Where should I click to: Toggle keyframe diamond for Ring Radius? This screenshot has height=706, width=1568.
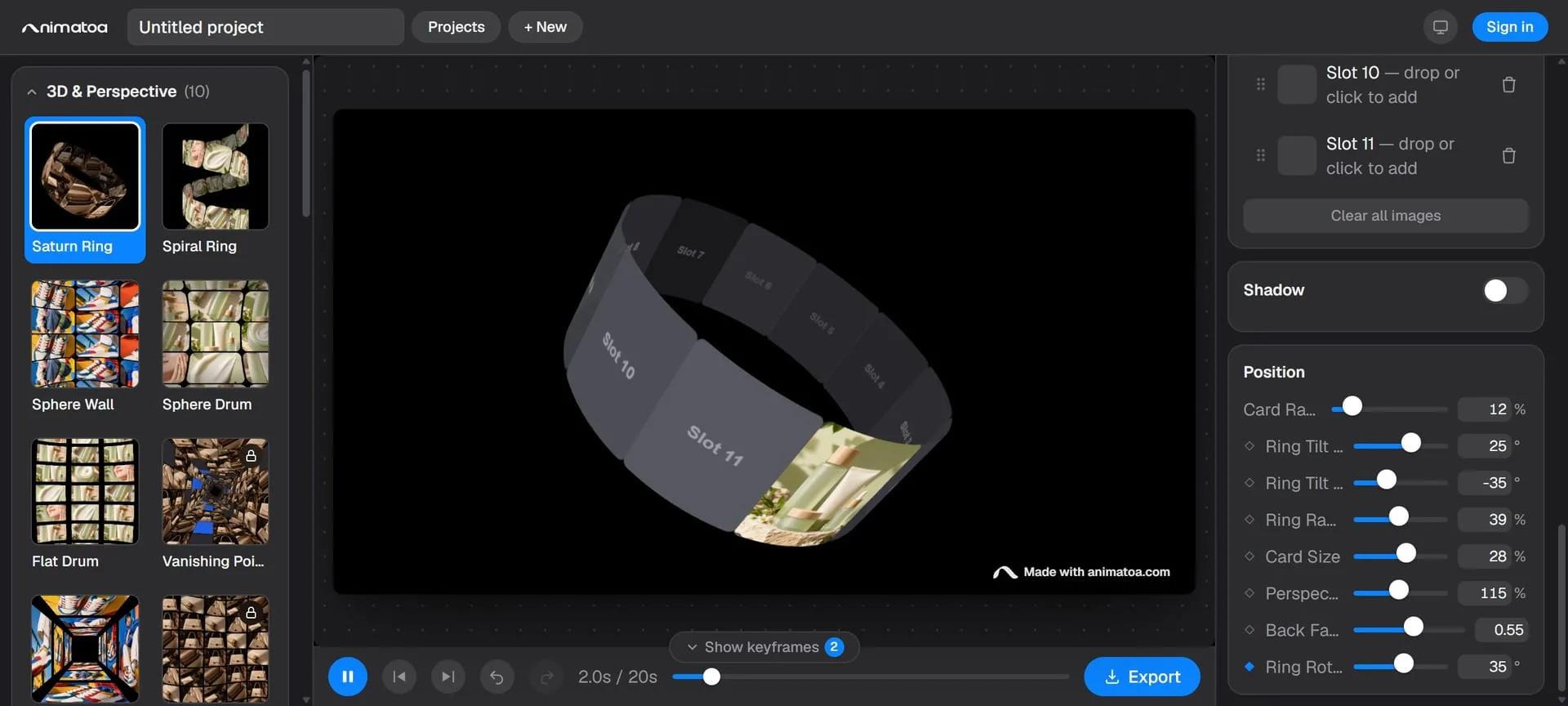point(1249,520)
